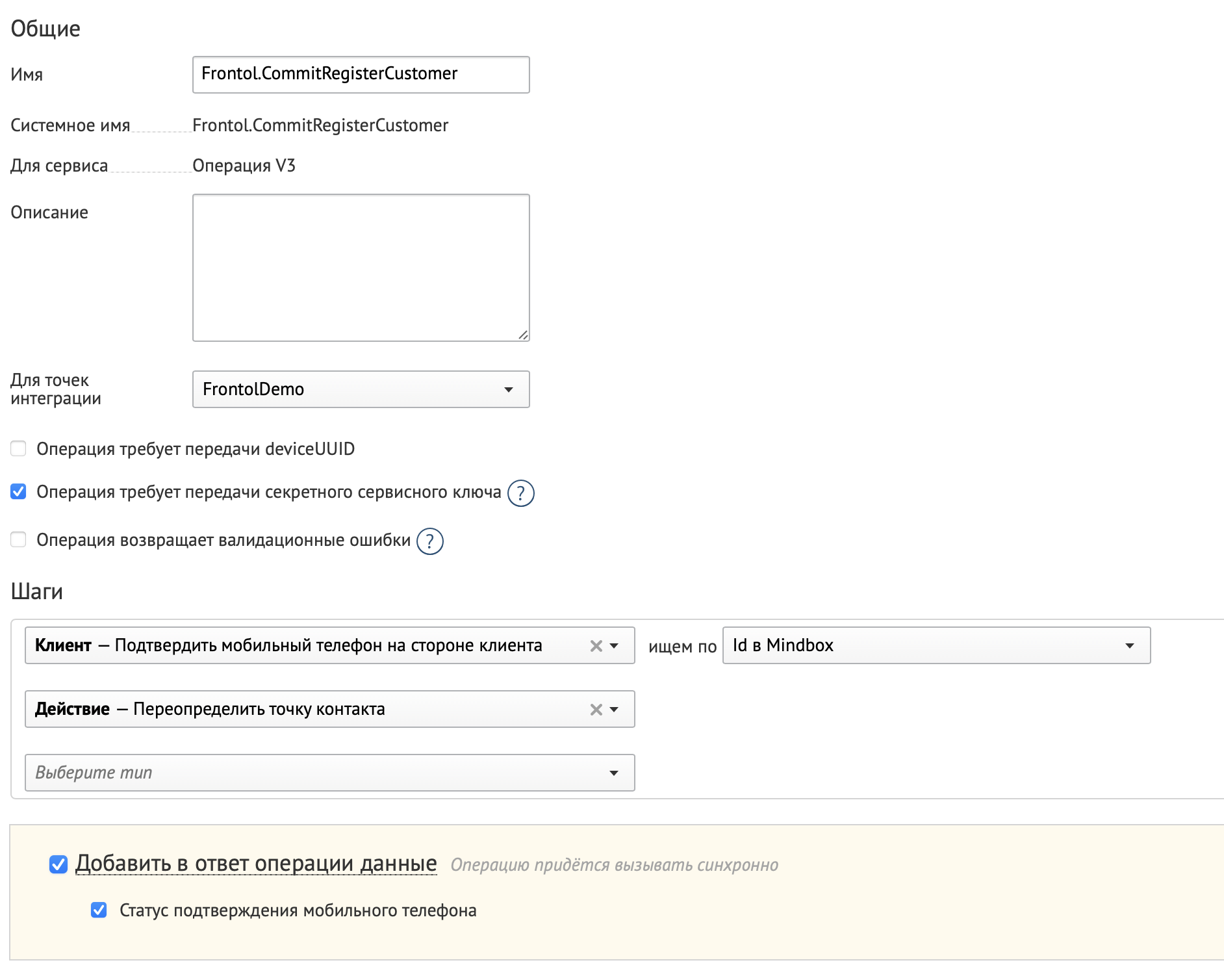Click the 'Общие' section heading
The width and height of the screenshot is (1224, 980).
(x=45, y=29)
